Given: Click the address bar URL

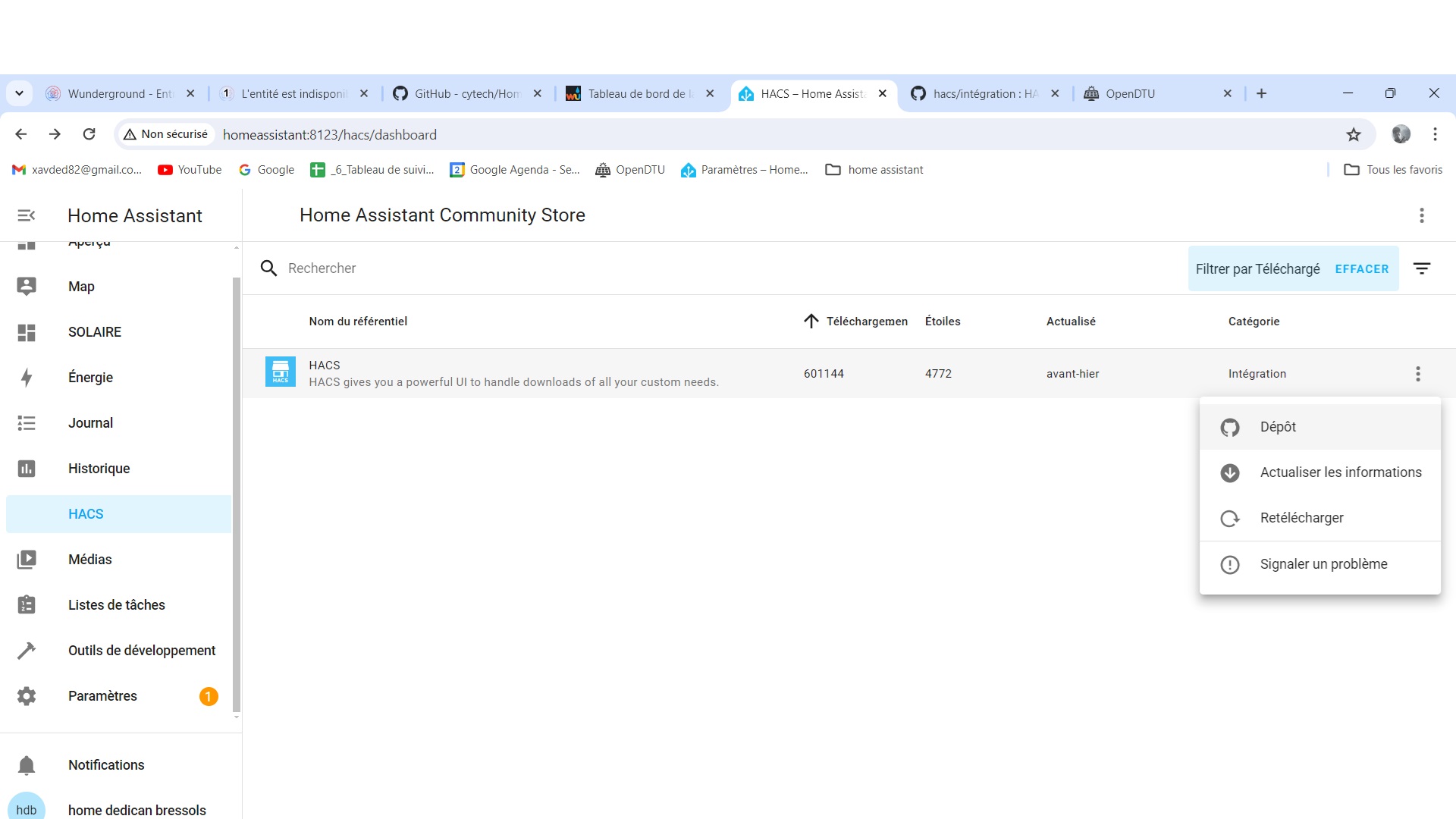Looking at the screenshot, I should point(330,134).
